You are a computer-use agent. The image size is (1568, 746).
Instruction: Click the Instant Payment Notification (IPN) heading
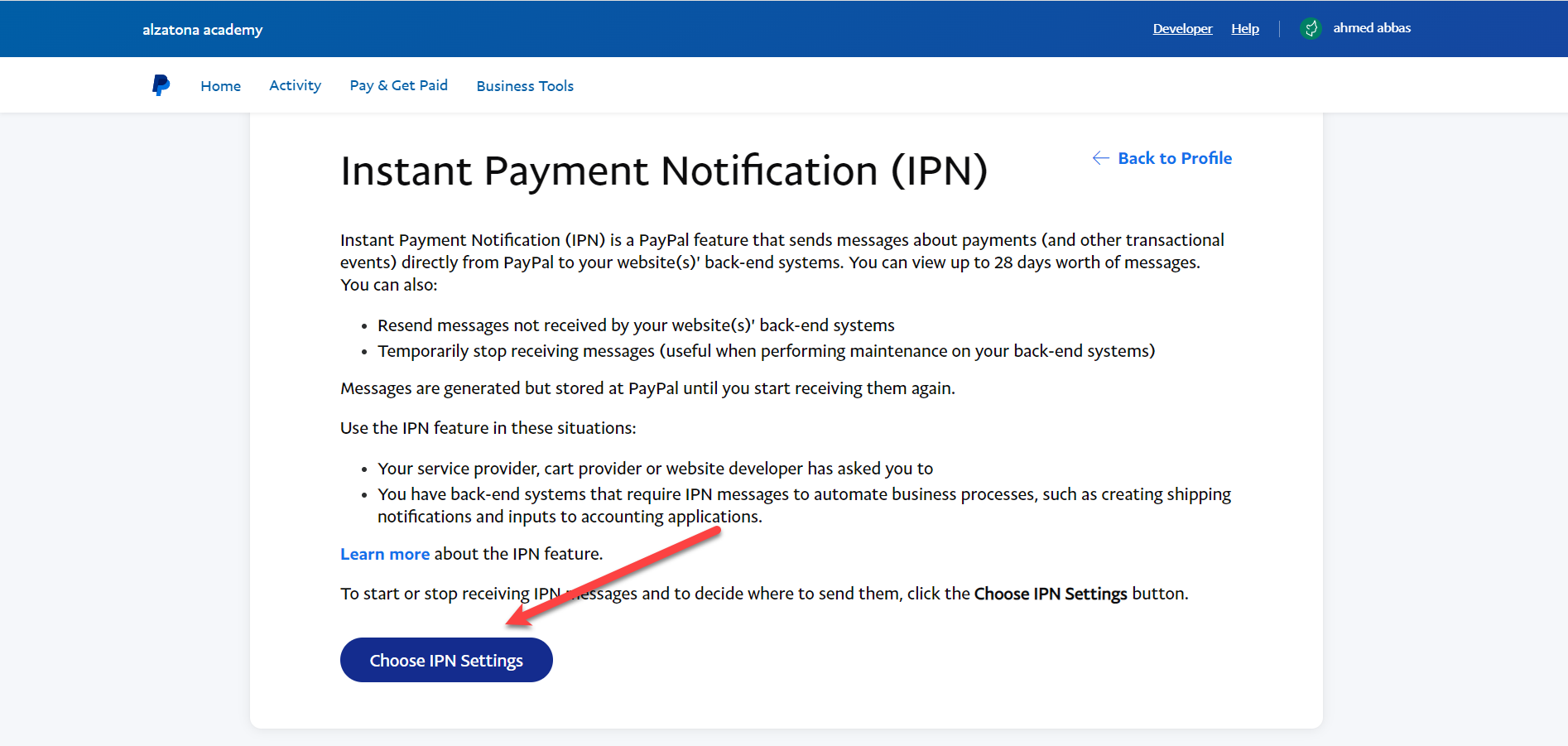click(664, 171)
